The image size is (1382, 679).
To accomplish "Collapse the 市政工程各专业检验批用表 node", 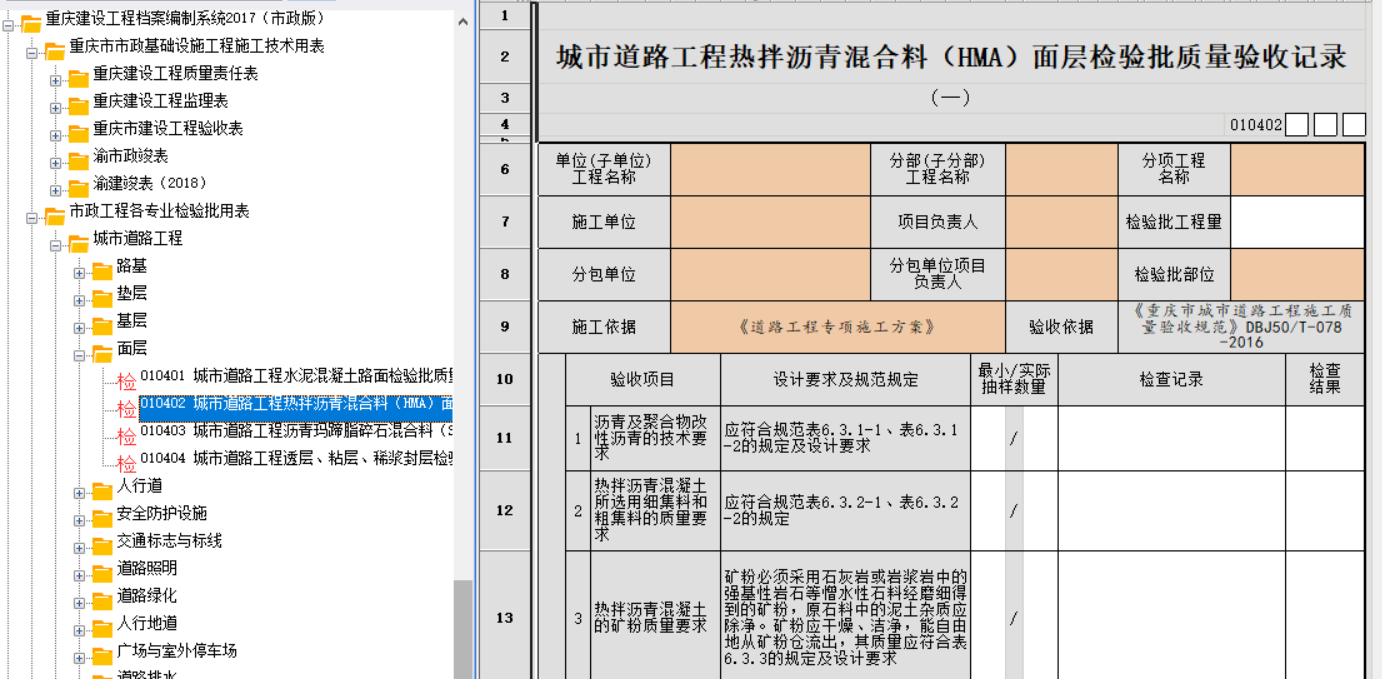I will [x=32, y=217].
